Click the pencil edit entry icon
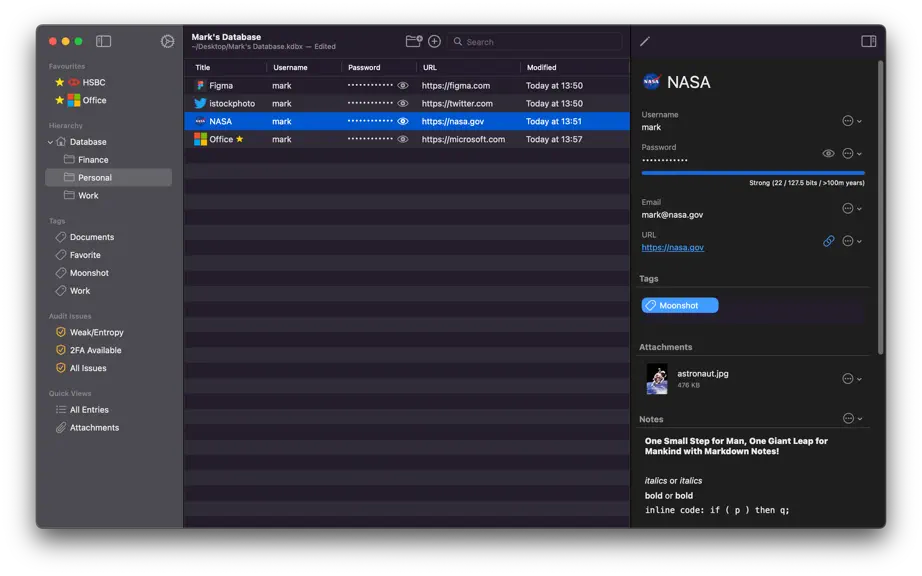The image size is (922, 576). [645, 41]
